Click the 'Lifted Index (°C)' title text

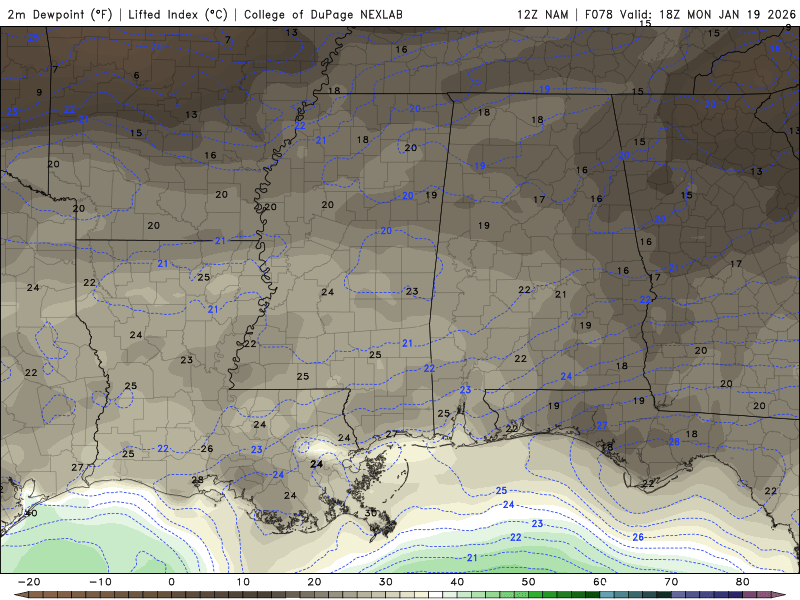click(178, 14)
